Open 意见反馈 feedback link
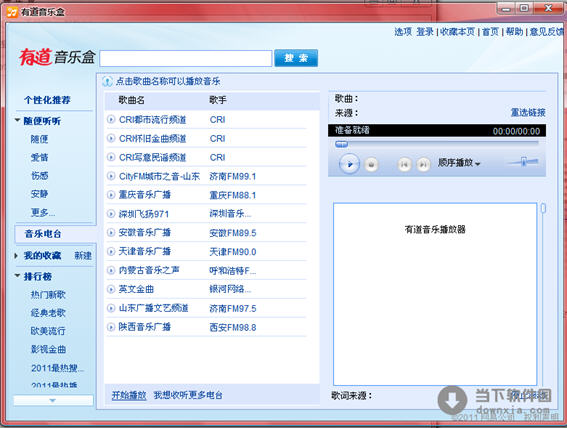The height and width of the screenshot is (428, 567). click(547, 32)
